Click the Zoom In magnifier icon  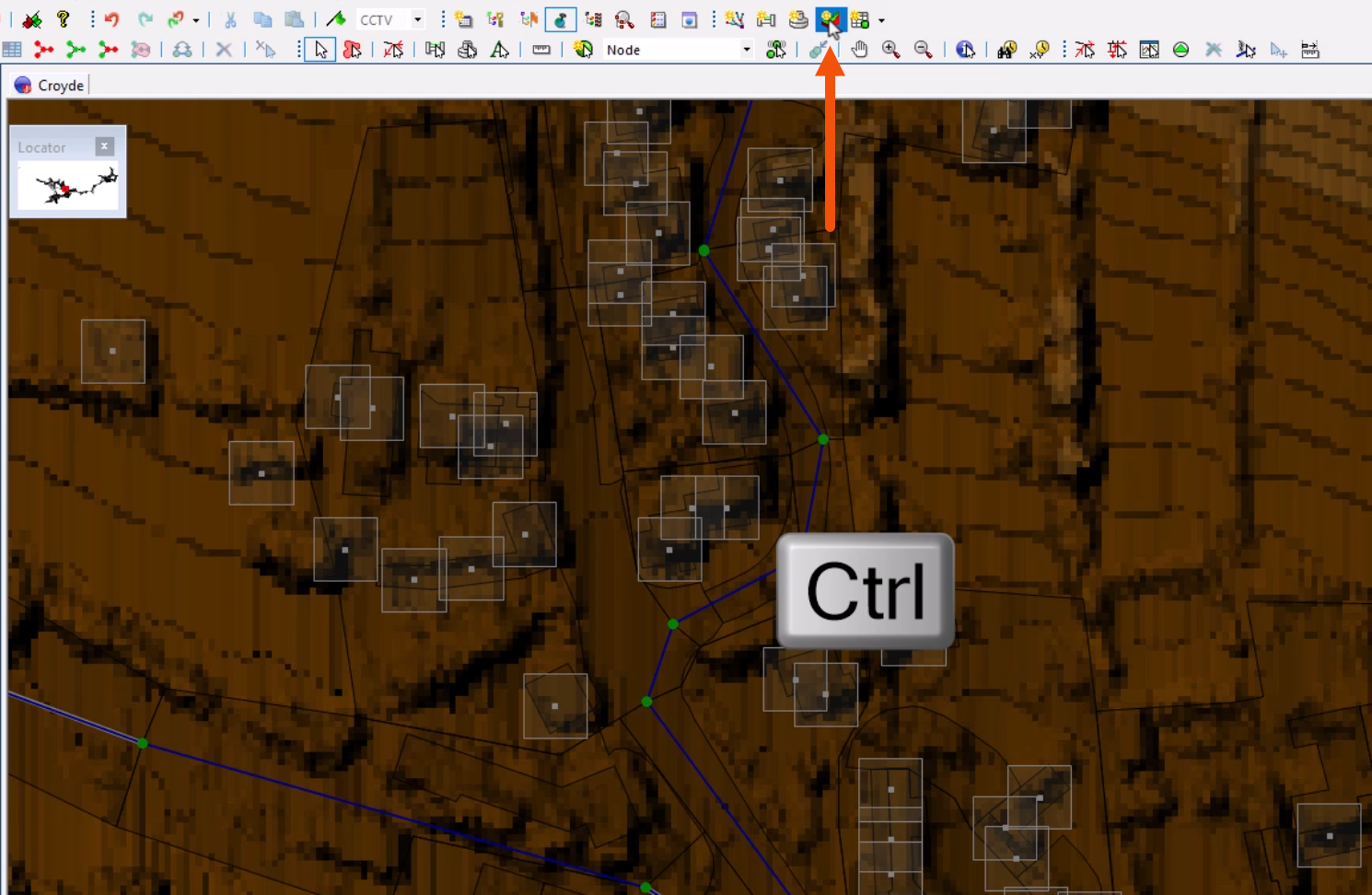889,50
